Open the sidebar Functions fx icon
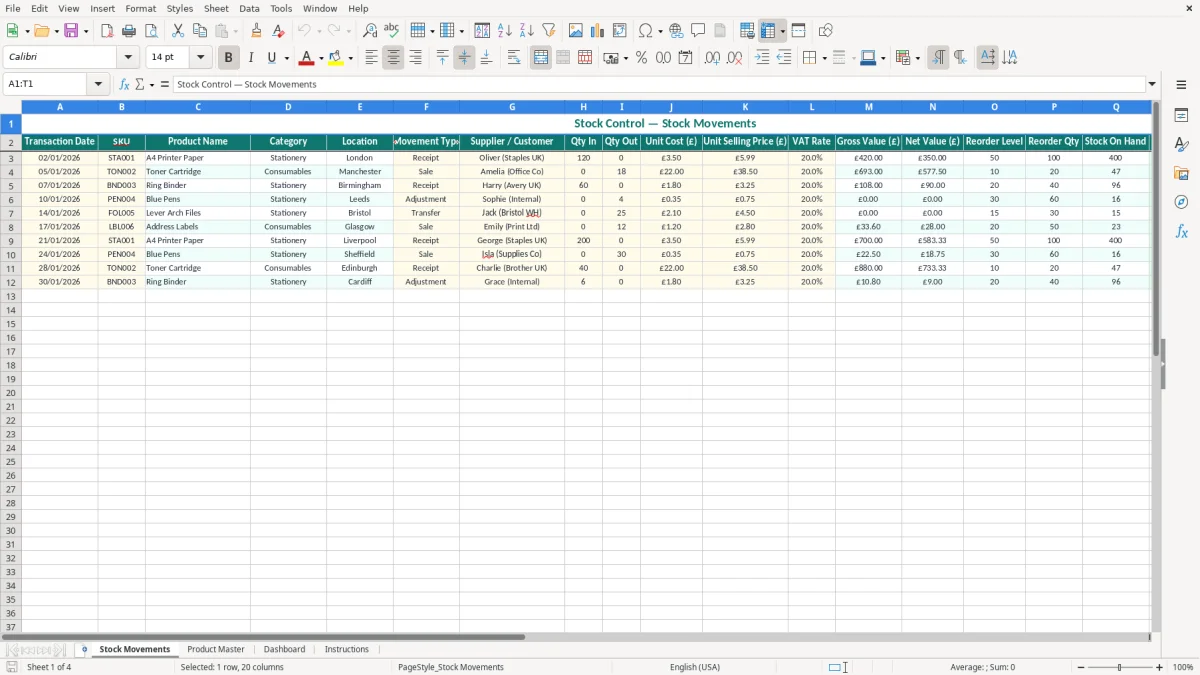The height and width of the screenshot is (675, 1200). 1181,231
